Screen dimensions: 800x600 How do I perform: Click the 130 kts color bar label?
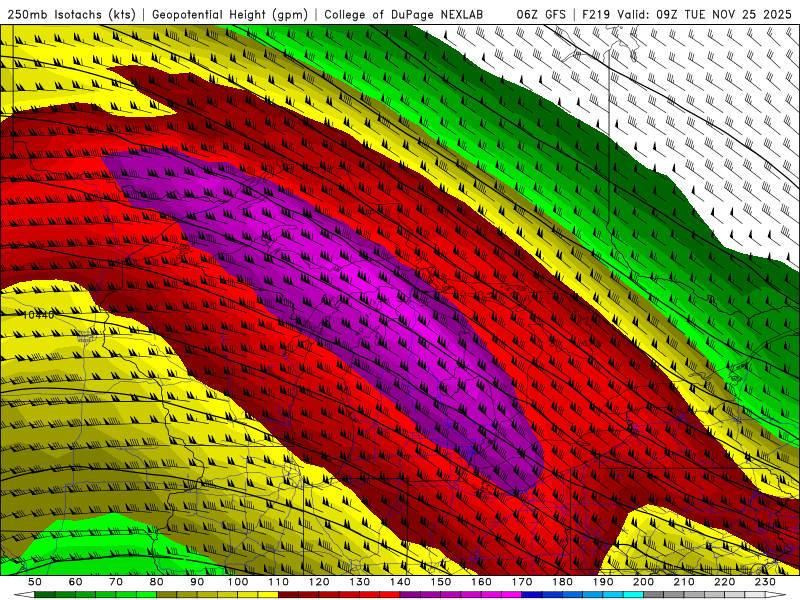click(359, 582)
